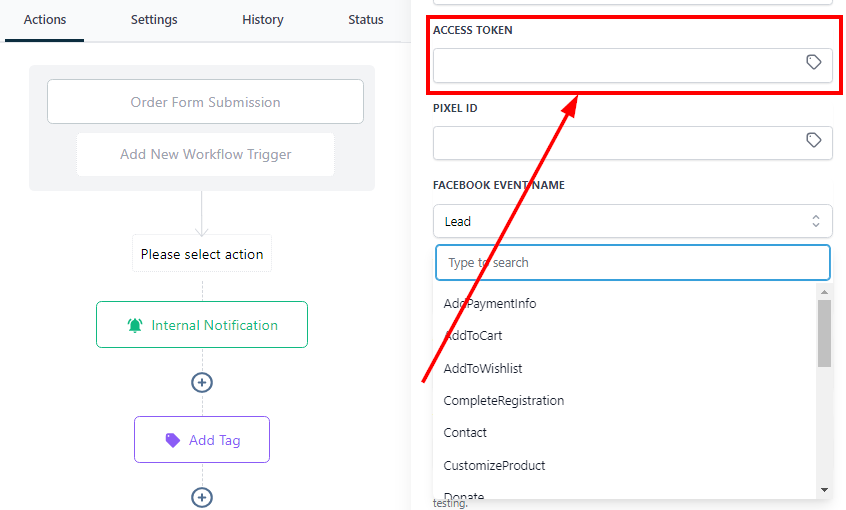
Task: Select the Order Form Submission trigger
Action: tap(205, 102)
